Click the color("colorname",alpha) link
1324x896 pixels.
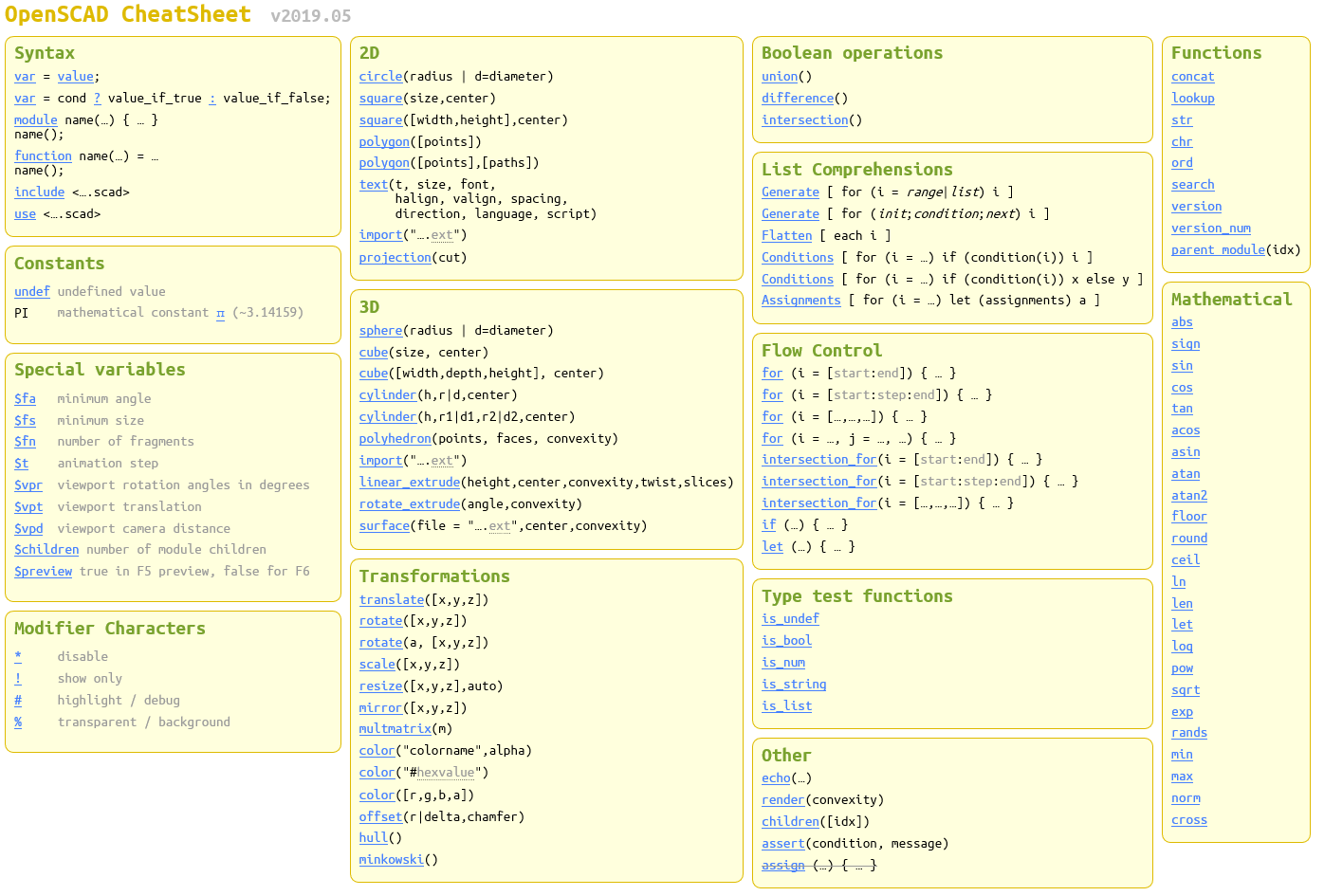[x=377, y=751]
